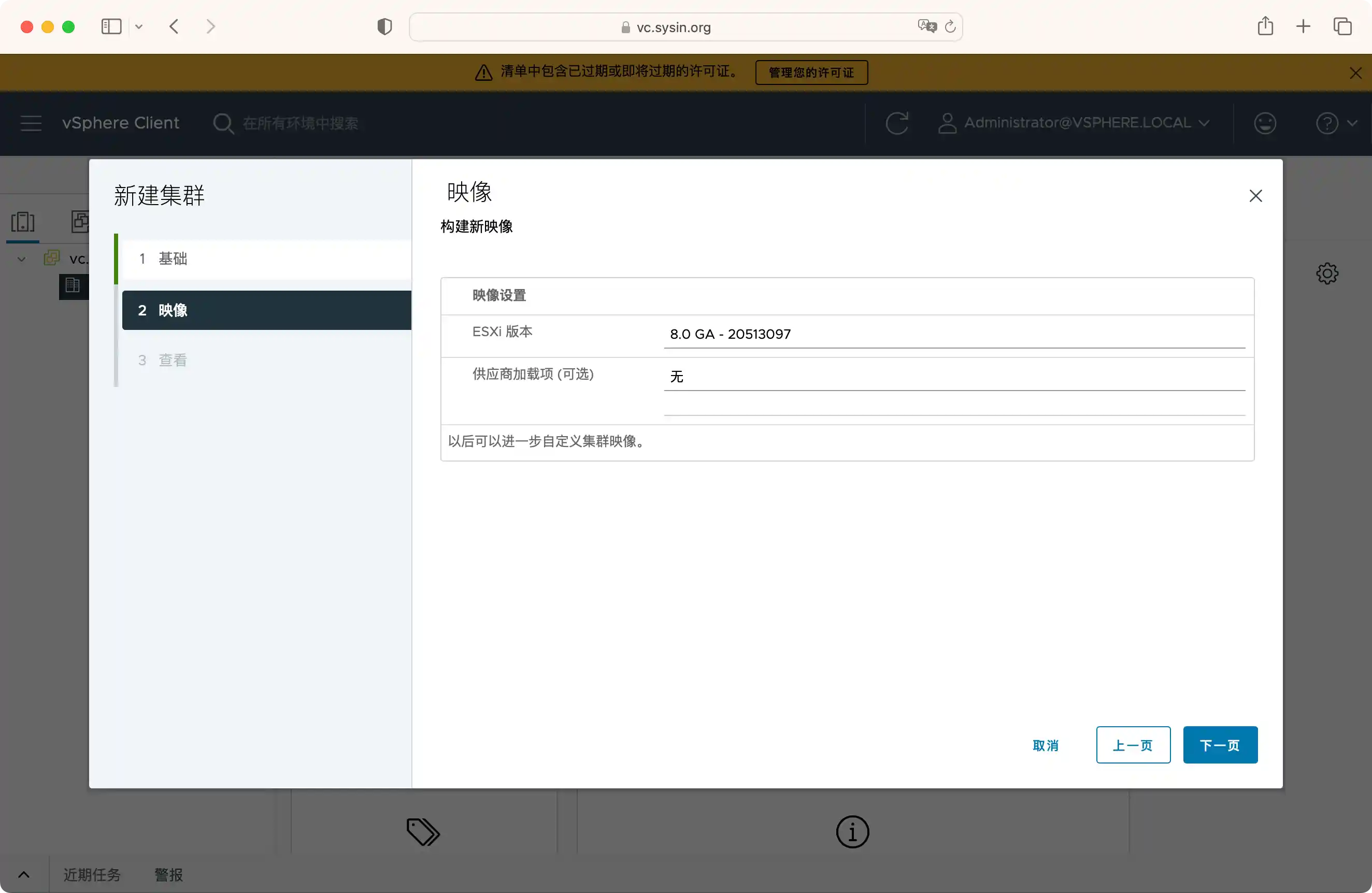Switch to the 警报 tab
Image resolution: width=1372 pixels, height=893 pixels.
168,874
